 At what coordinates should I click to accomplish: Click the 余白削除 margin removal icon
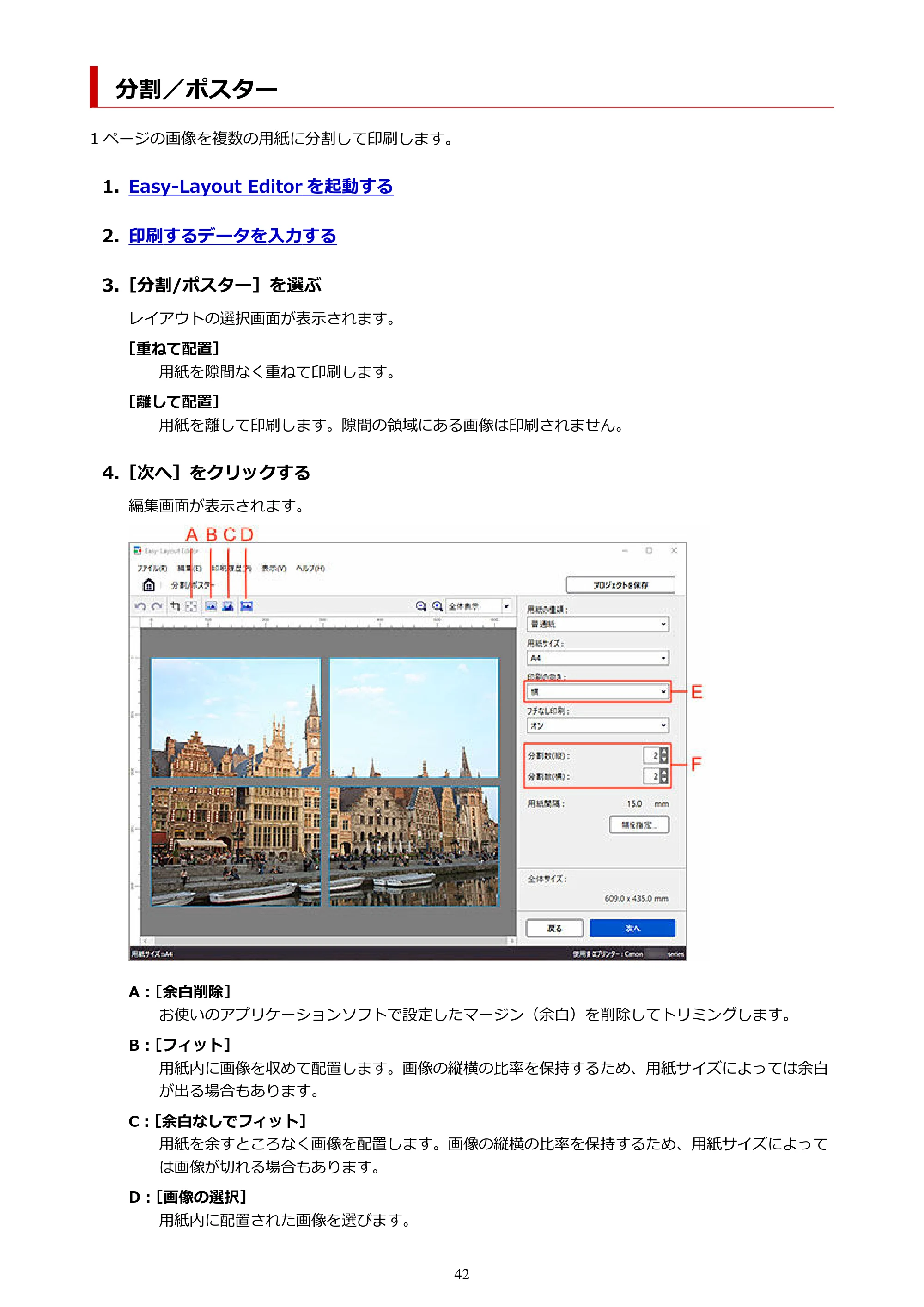coord(191,606)
